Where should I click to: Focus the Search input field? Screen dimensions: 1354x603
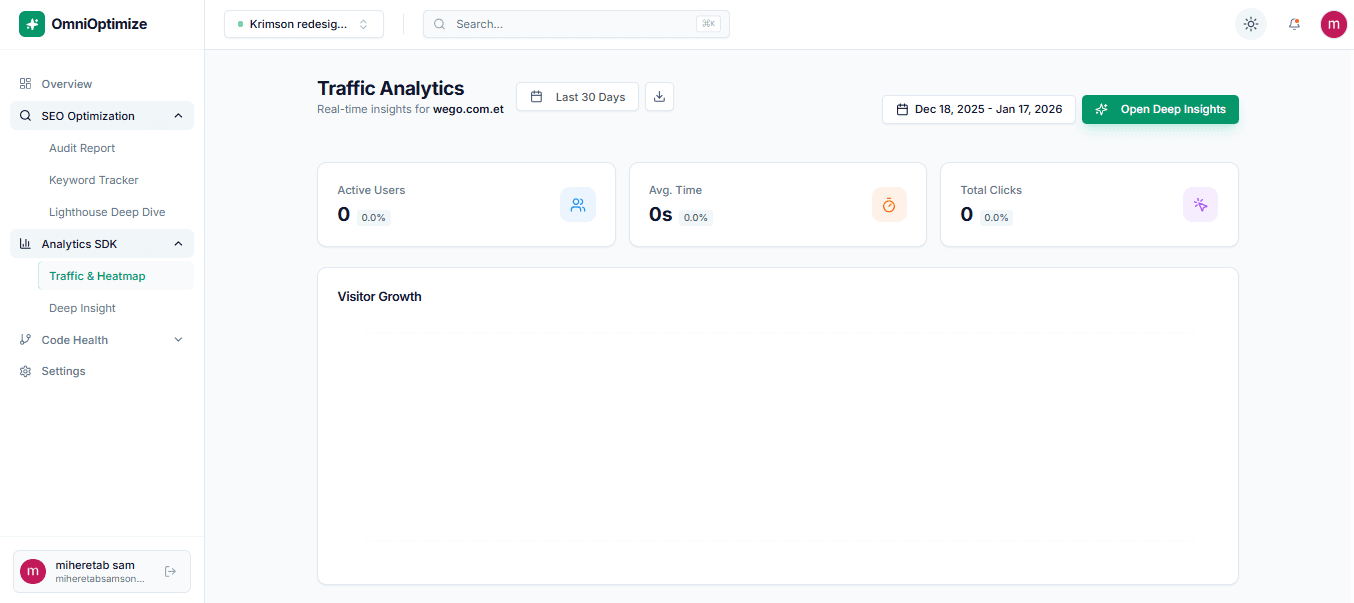pos(576,24)
